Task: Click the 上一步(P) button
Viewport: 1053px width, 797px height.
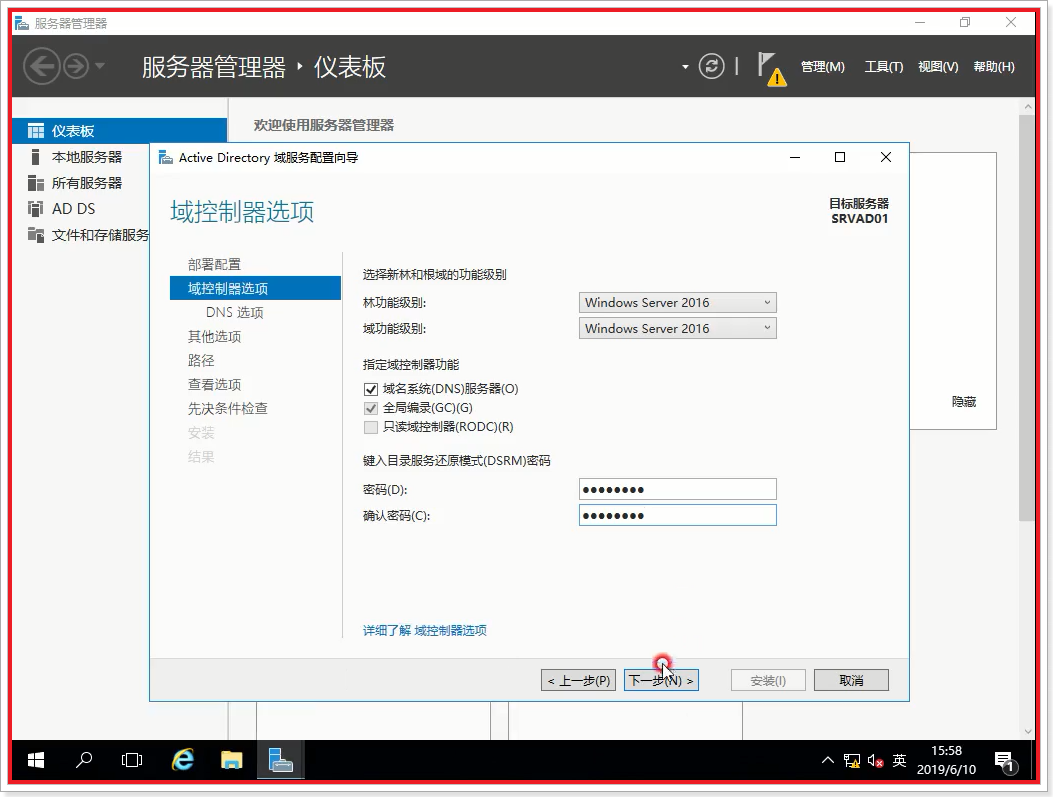Action: click(x=578, y=680)
